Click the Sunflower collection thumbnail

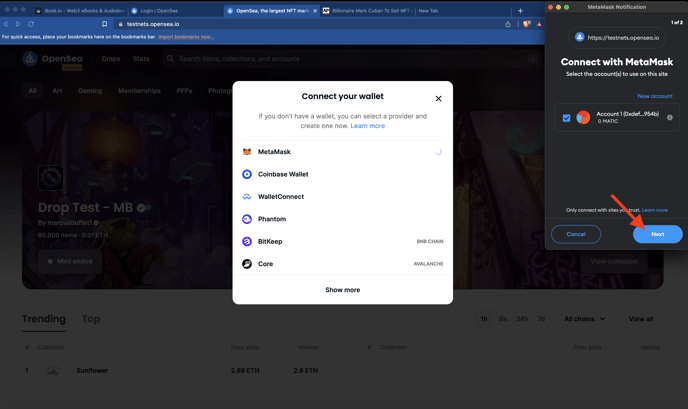[x=53, y=370]
